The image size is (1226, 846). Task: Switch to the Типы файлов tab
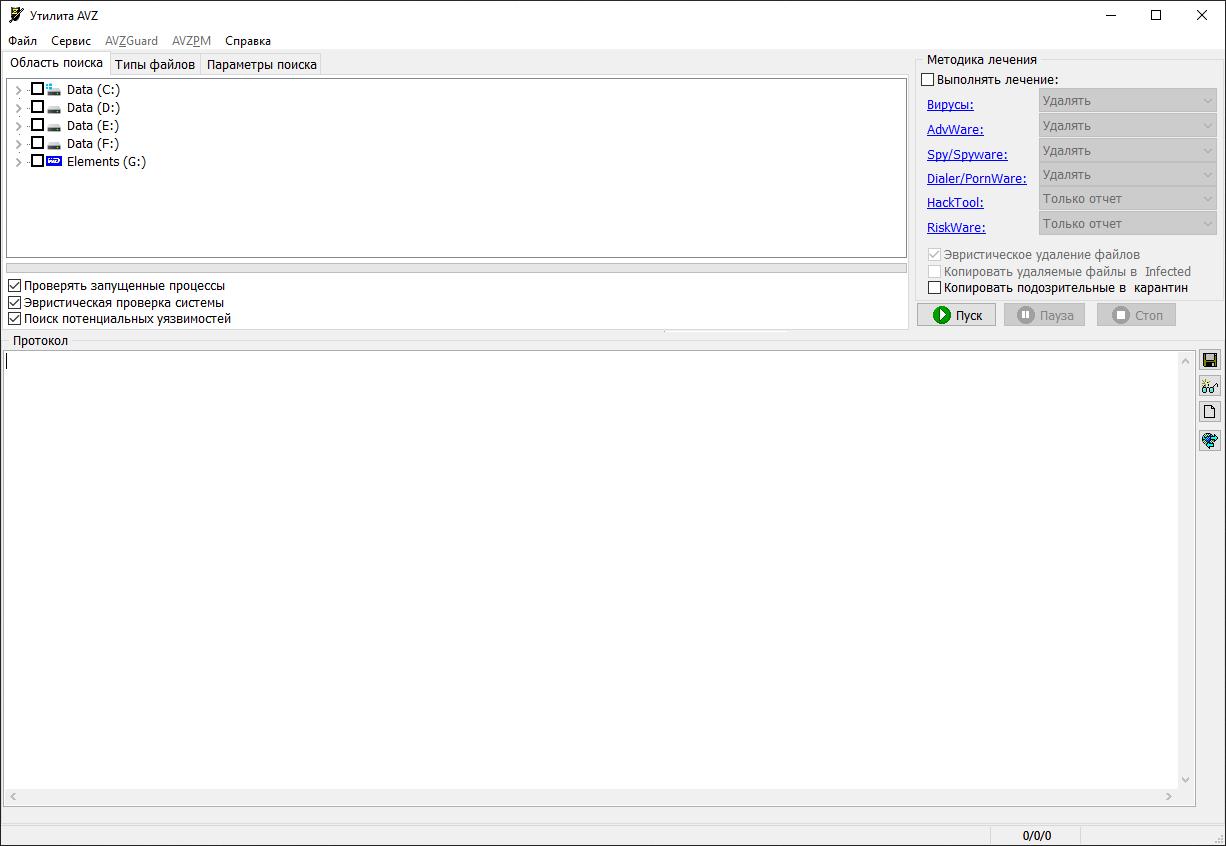click(x=155, y=65)
